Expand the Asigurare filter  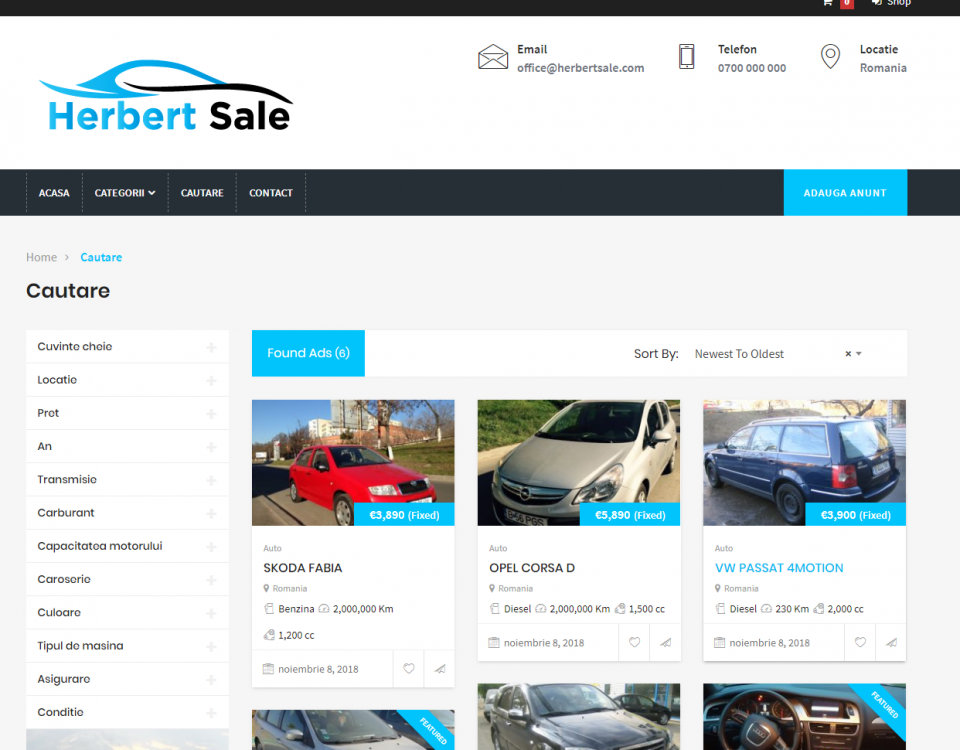[x=127, y=679]
